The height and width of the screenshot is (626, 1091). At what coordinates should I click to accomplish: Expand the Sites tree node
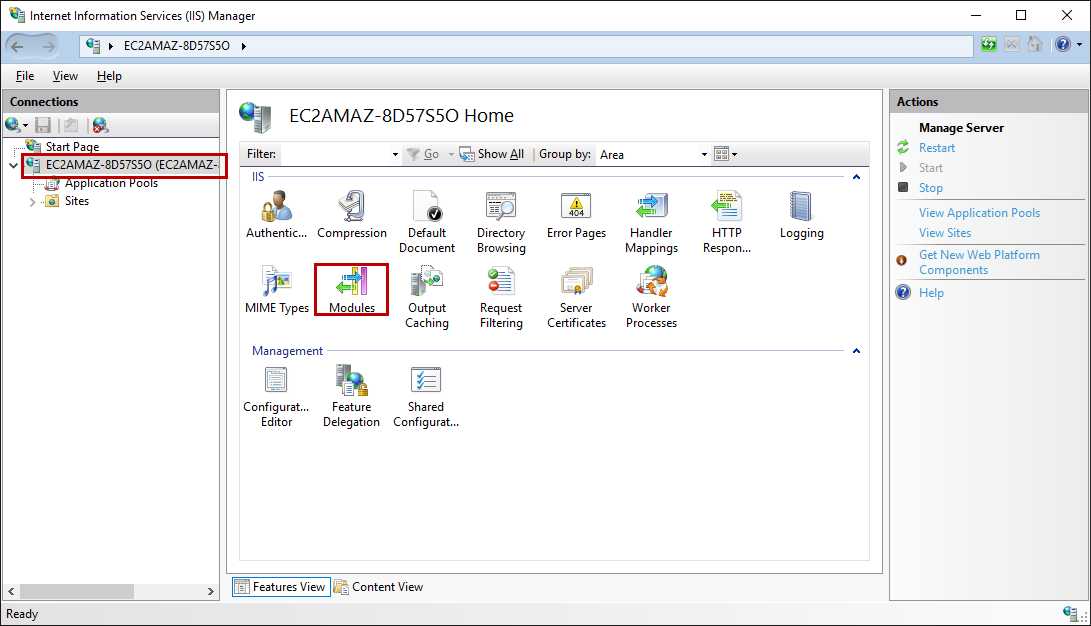(33, 202)
